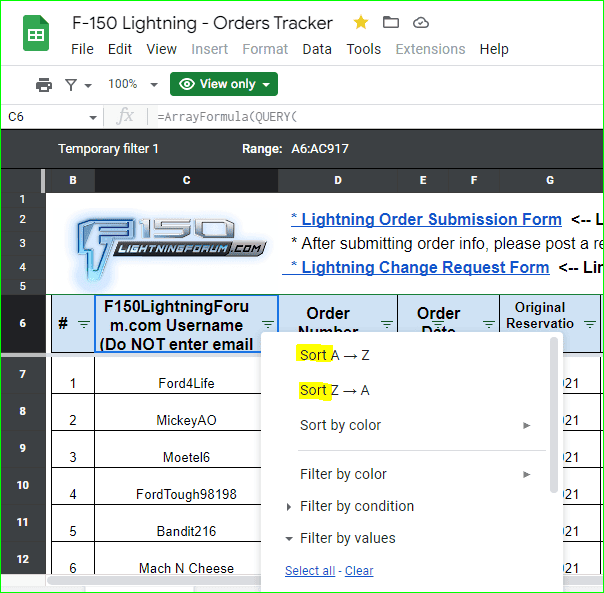604x593 pixels.
Task: Choose Sort A → Z option
Action: click(335, 355)
